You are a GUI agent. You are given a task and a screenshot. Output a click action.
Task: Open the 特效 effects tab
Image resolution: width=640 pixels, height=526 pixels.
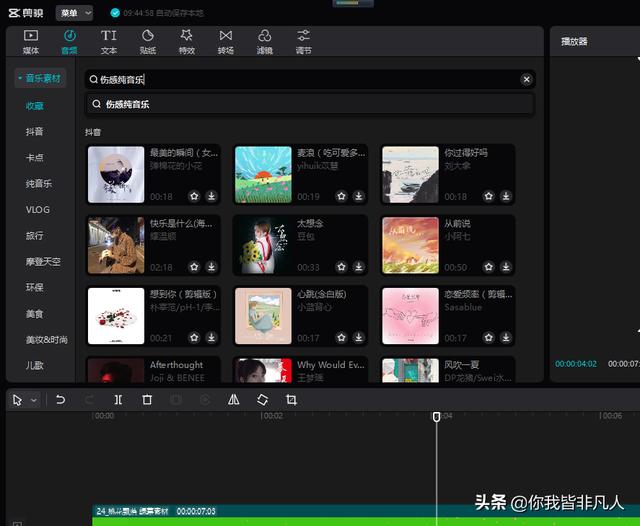click(187, 42)
